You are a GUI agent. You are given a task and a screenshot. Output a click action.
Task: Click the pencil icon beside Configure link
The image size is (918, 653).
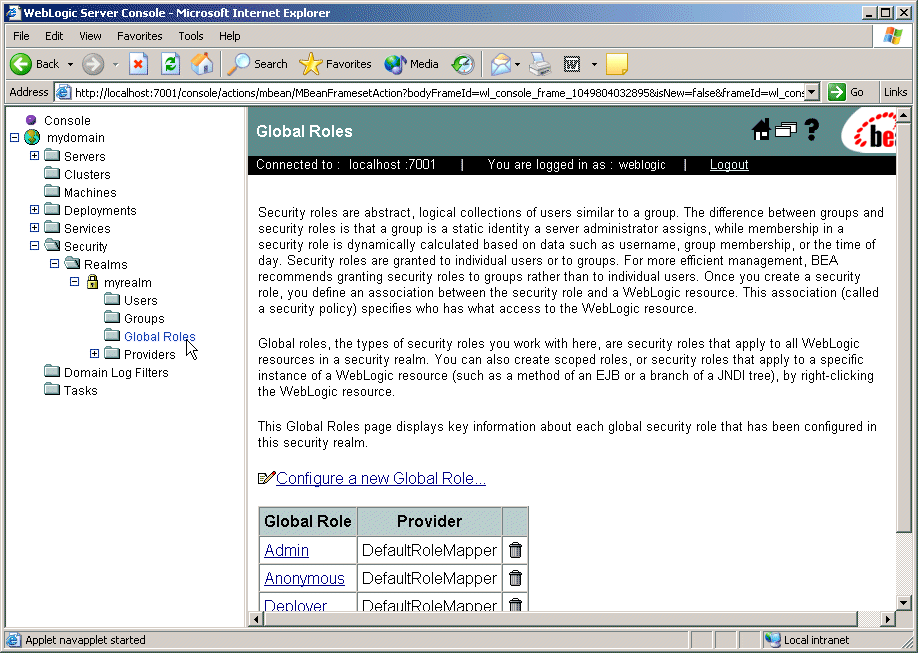tap(266, 478)
